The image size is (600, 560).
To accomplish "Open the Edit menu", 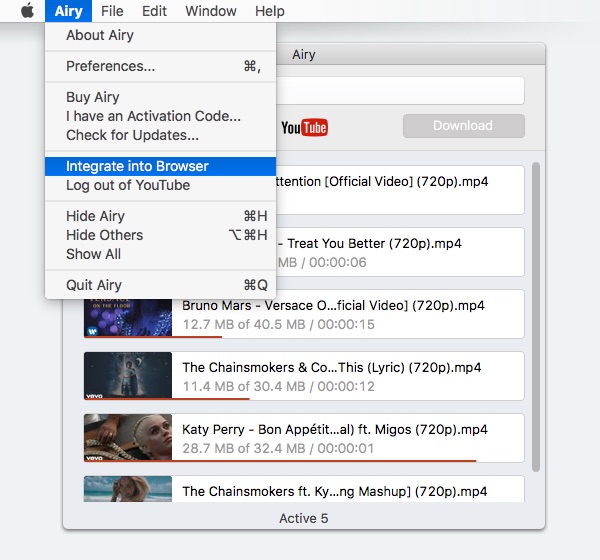I will click(x=154, y=11).
